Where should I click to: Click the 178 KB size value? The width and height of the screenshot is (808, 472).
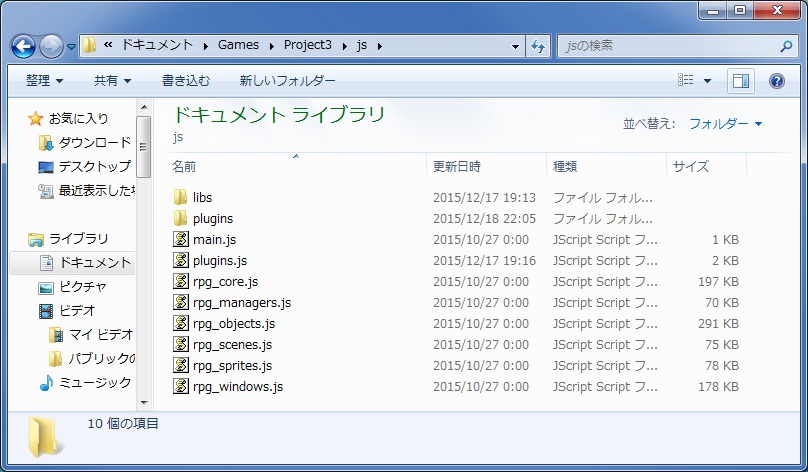[718, 386]
